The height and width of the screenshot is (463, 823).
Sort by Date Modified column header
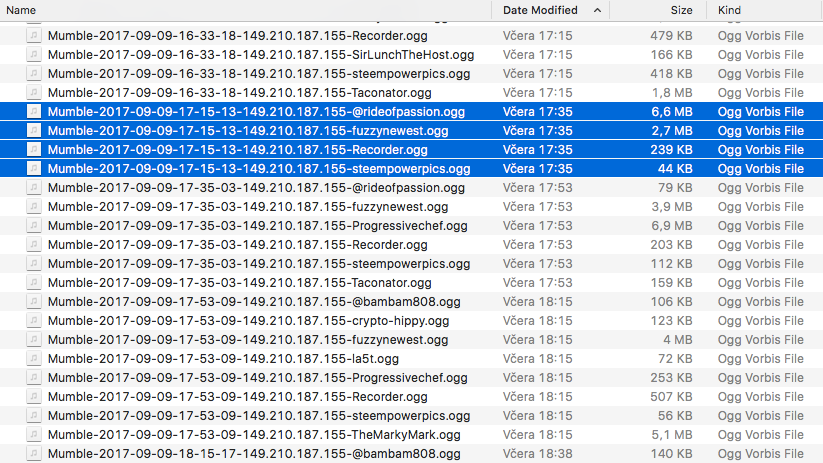click(x=540, y=10)
